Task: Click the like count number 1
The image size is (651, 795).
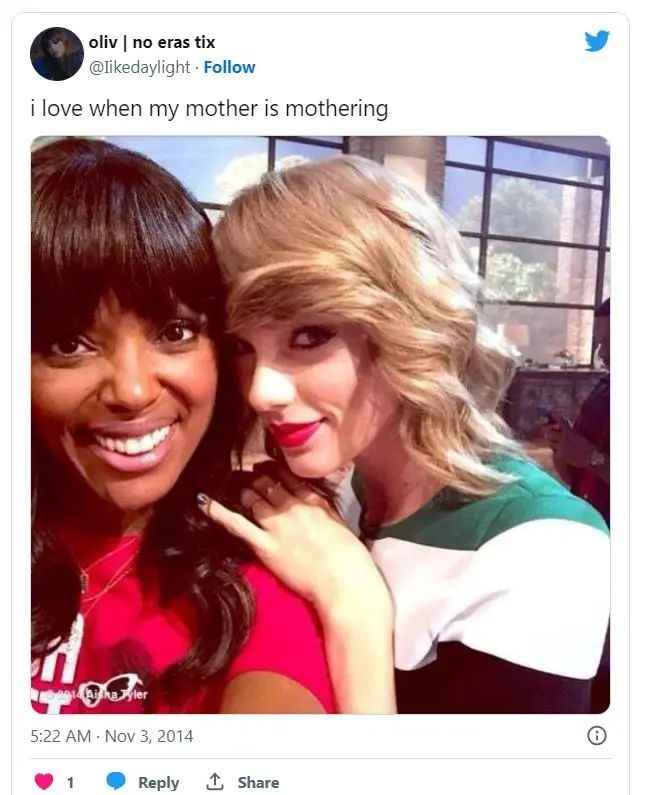Action: tap(70, 782)
